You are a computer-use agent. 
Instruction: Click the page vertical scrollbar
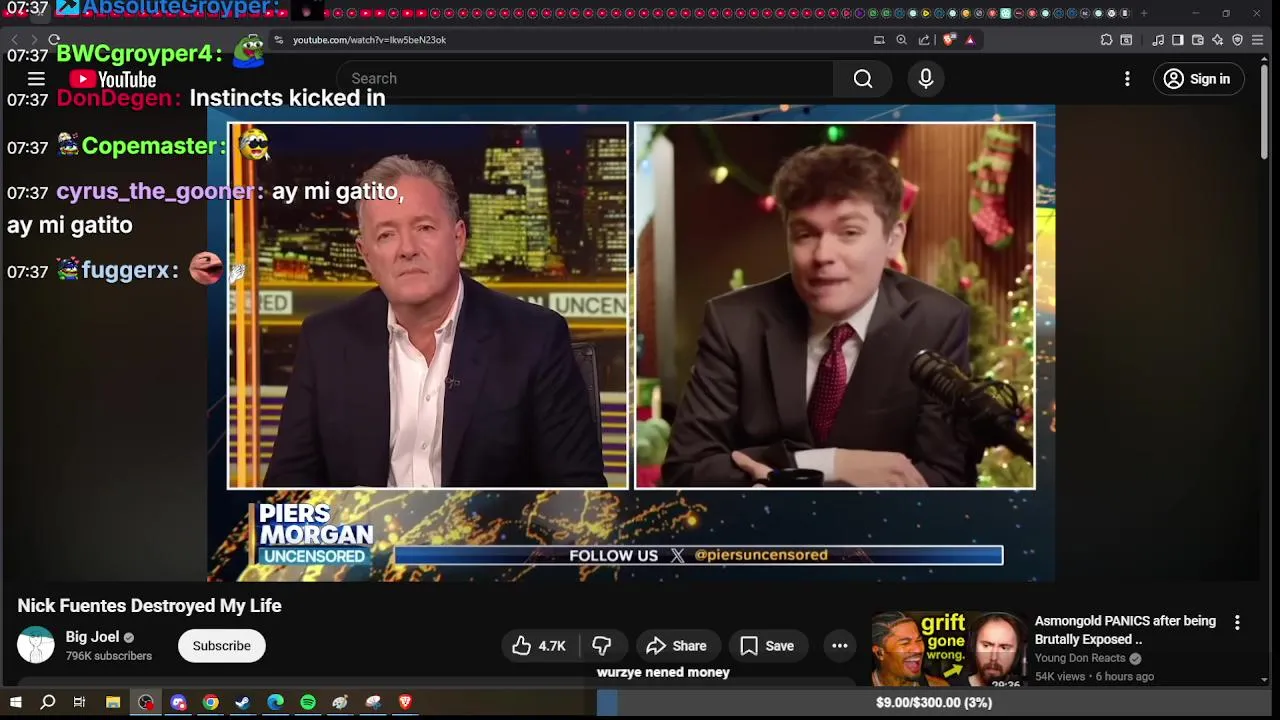pyautogui.click(x=1265, y=110)
